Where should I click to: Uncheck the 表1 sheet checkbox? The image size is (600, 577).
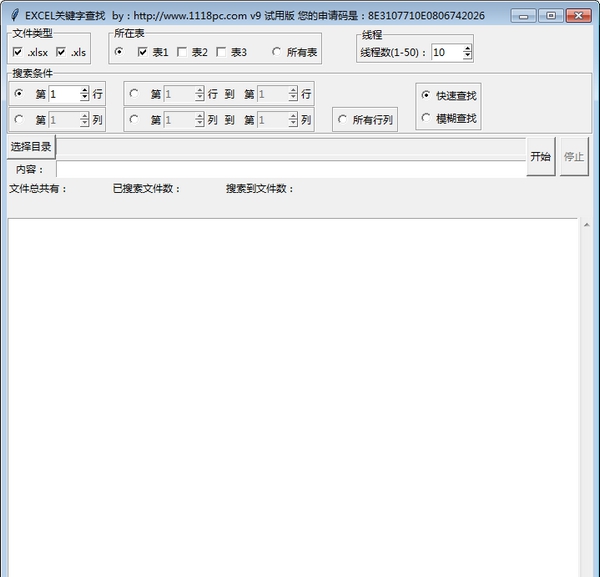pos(143,52)
